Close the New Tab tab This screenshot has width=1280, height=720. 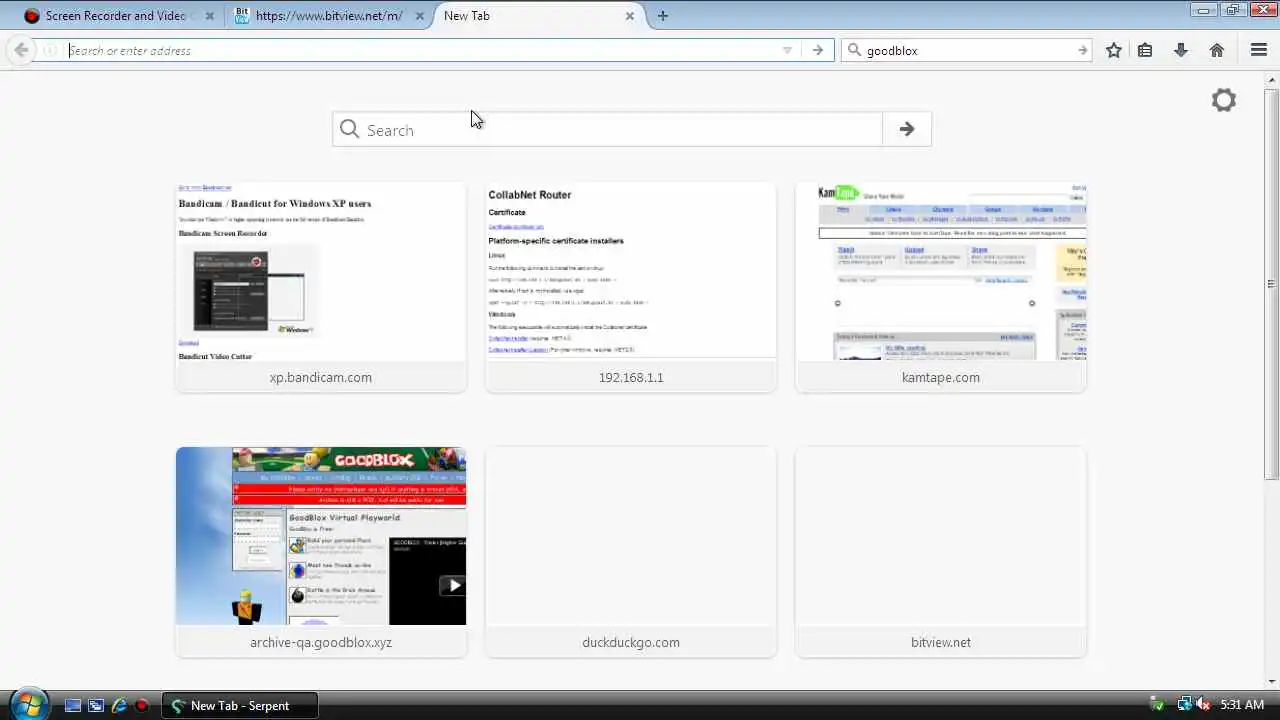click(630, 16)
